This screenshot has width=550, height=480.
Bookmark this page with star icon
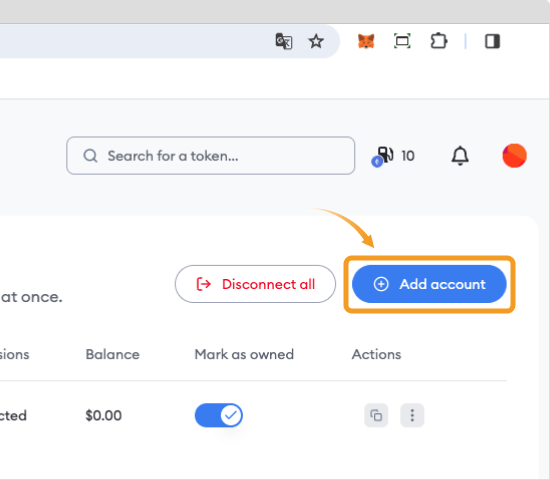tap(316, 41)
